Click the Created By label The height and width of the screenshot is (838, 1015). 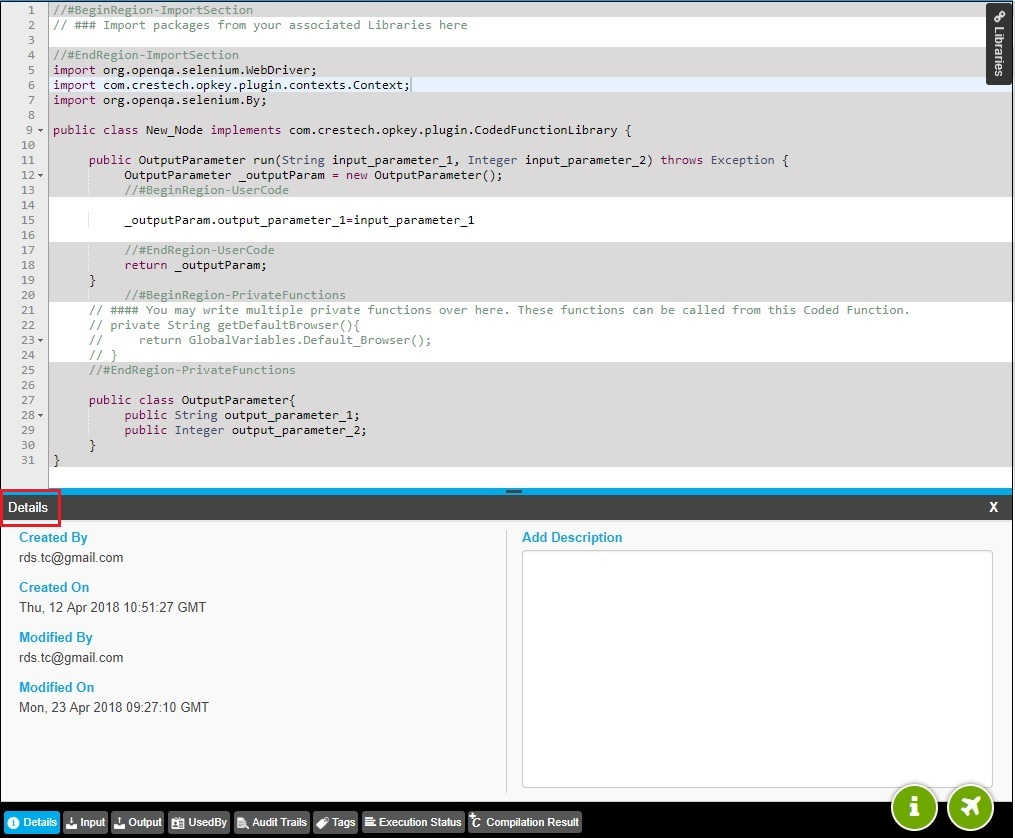(x=53, y=537)
